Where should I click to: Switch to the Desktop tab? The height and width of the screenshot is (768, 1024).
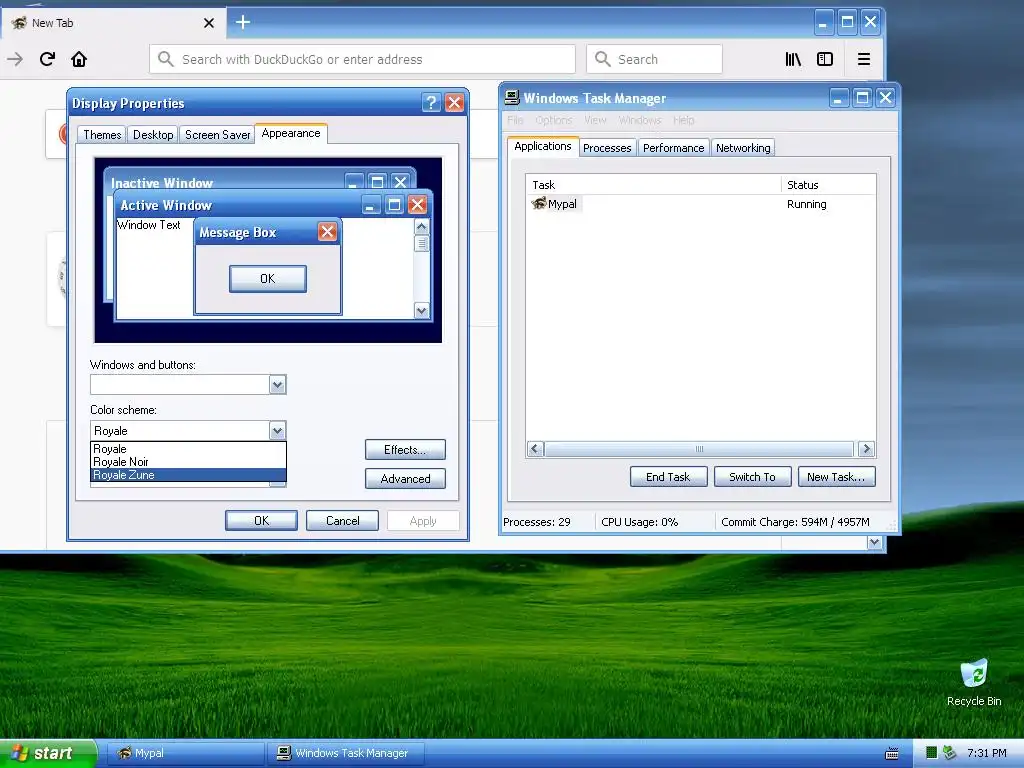[153, 135]
